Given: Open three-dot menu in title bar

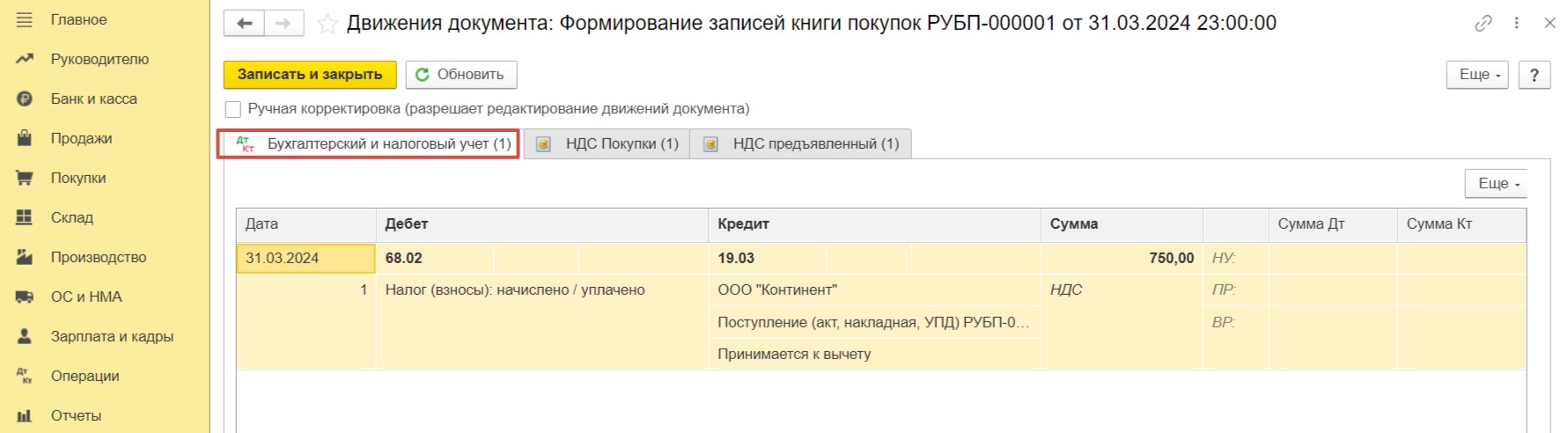Looking at the screenshot, I should (x=1517, y=24).
